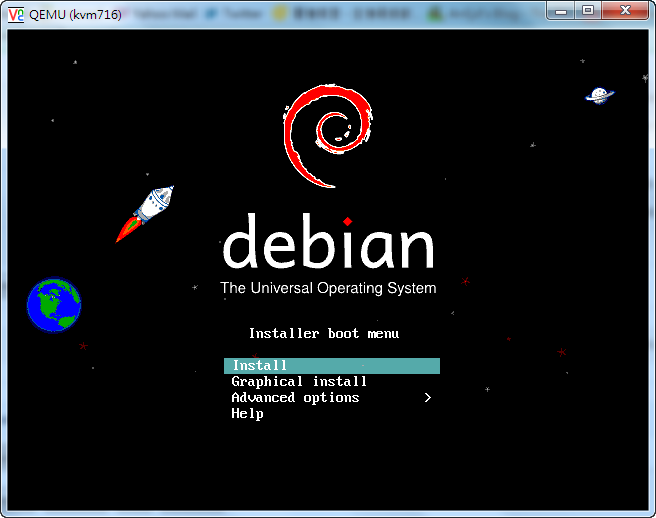Choose Graphical install from boot menu

pyautogui.click(x=299, y=382)
